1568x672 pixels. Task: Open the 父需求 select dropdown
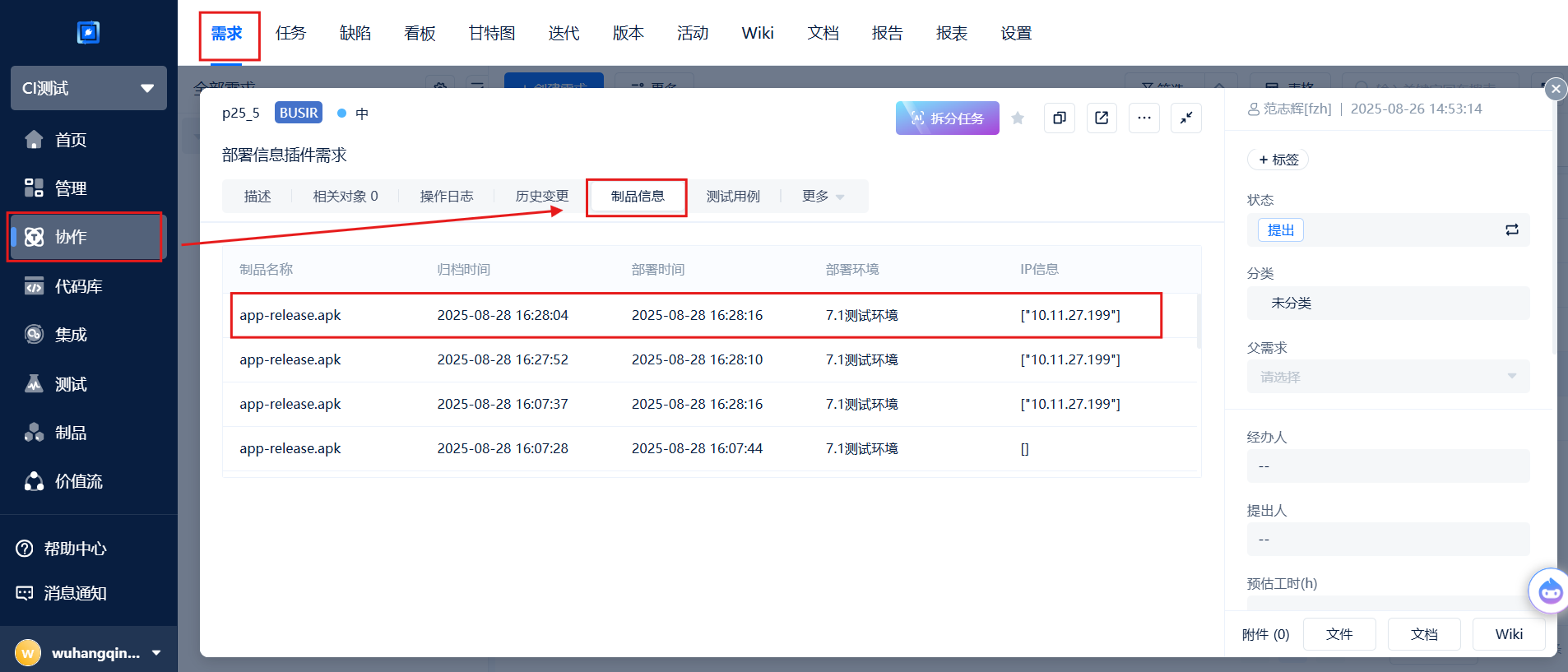pos(1388,377)
